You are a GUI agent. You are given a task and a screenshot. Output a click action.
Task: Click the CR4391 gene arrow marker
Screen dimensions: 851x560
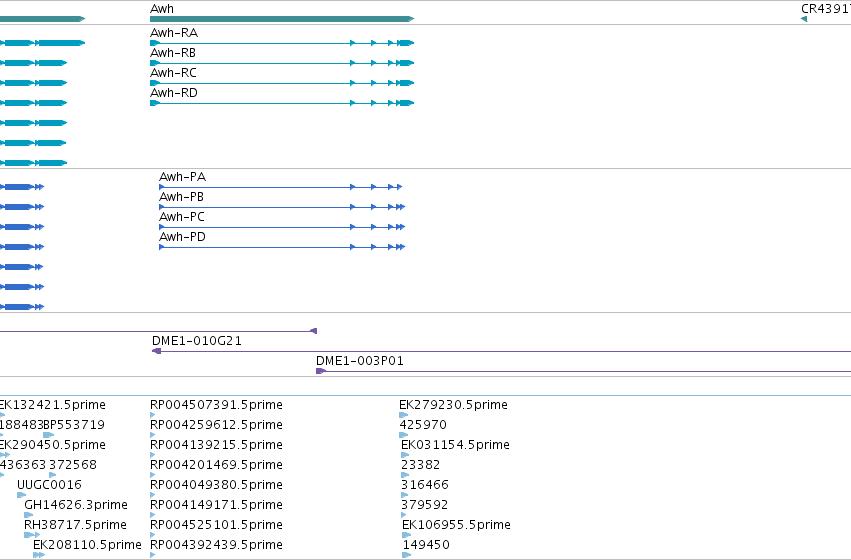click(x=804, y=19)
